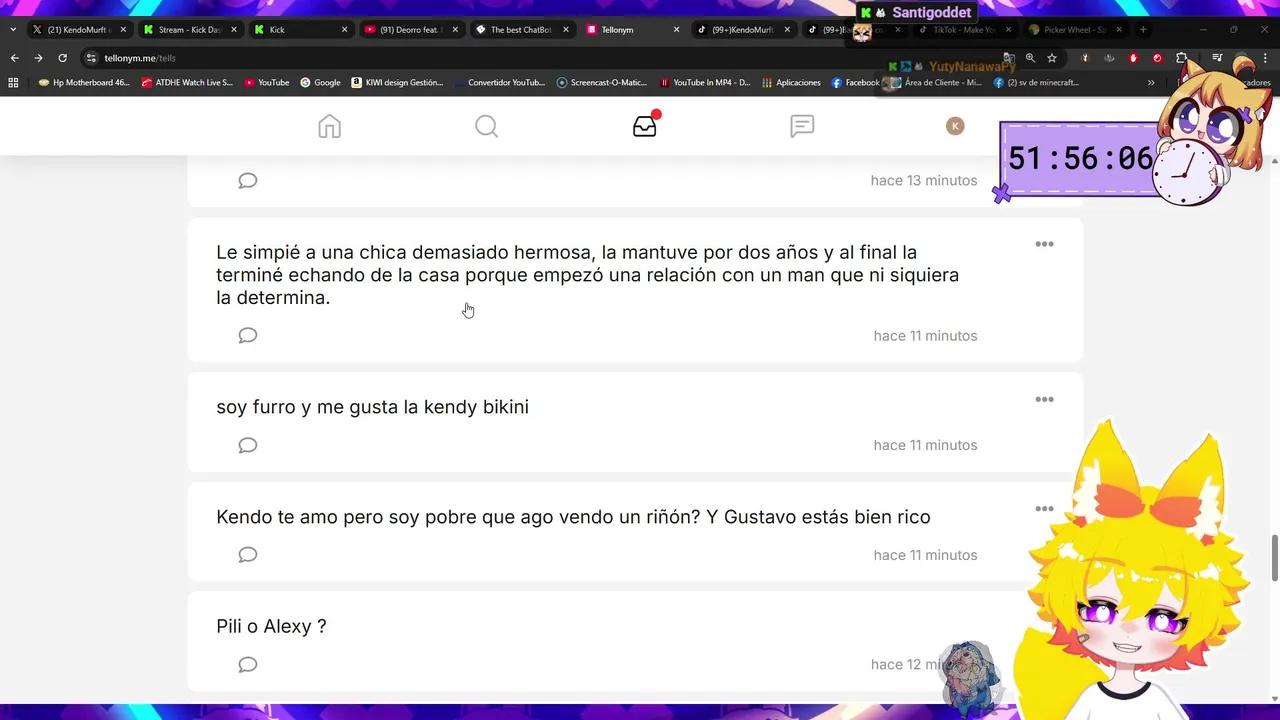Open the Chrome extensions puzzle icon
1280x720 pixels.
coord(1181,58)
